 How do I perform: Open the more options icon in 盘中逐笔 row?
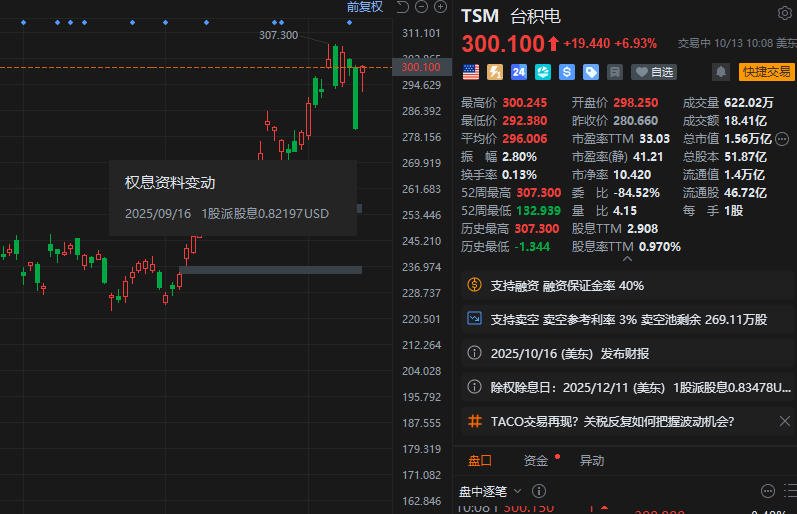click(x=768, y=491)
